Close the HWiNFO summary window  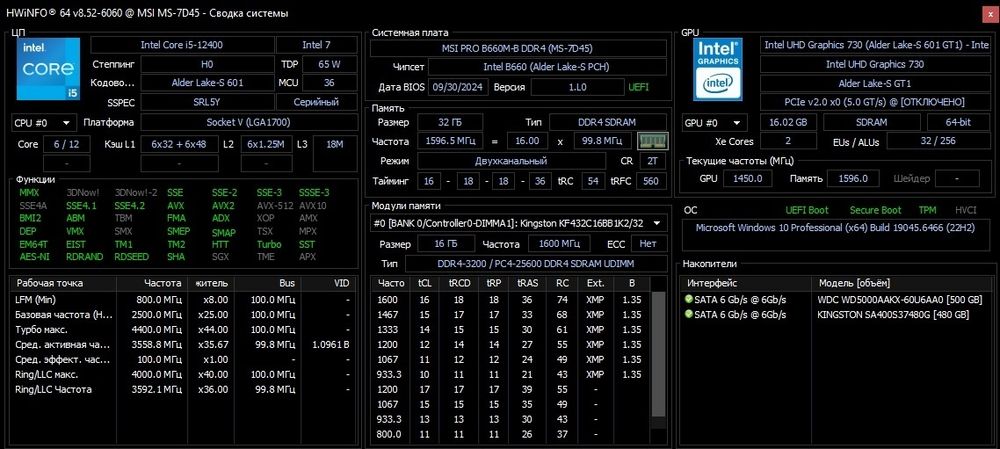point(990,14)
